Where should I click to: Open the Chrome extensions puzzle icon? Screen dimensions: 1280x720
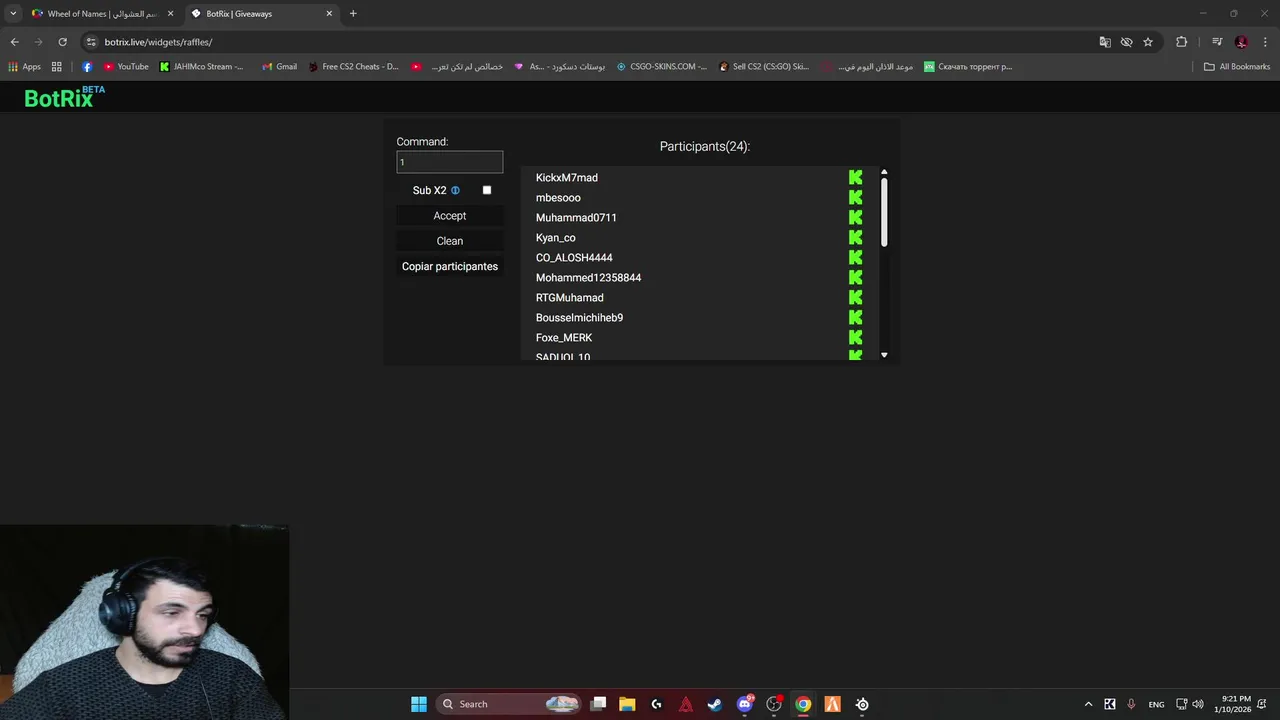[x=1181, y=42]
